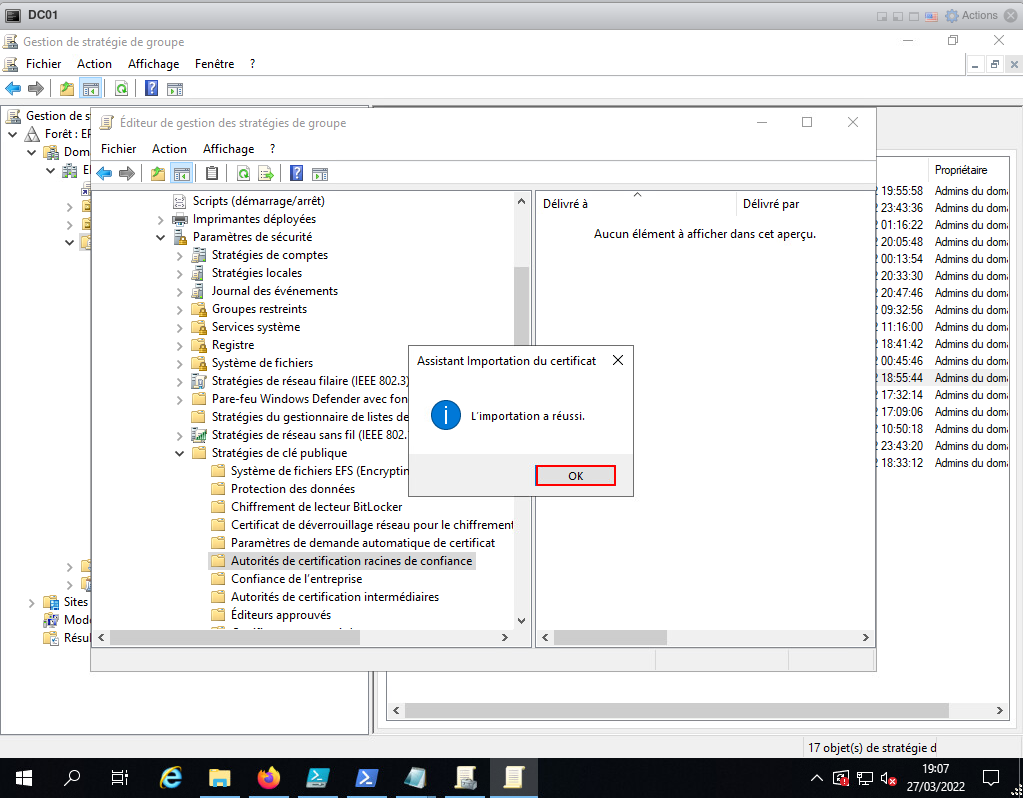
Task: Click the Up one level folder icon in the editor toolbar
Action: coord(158,174)
